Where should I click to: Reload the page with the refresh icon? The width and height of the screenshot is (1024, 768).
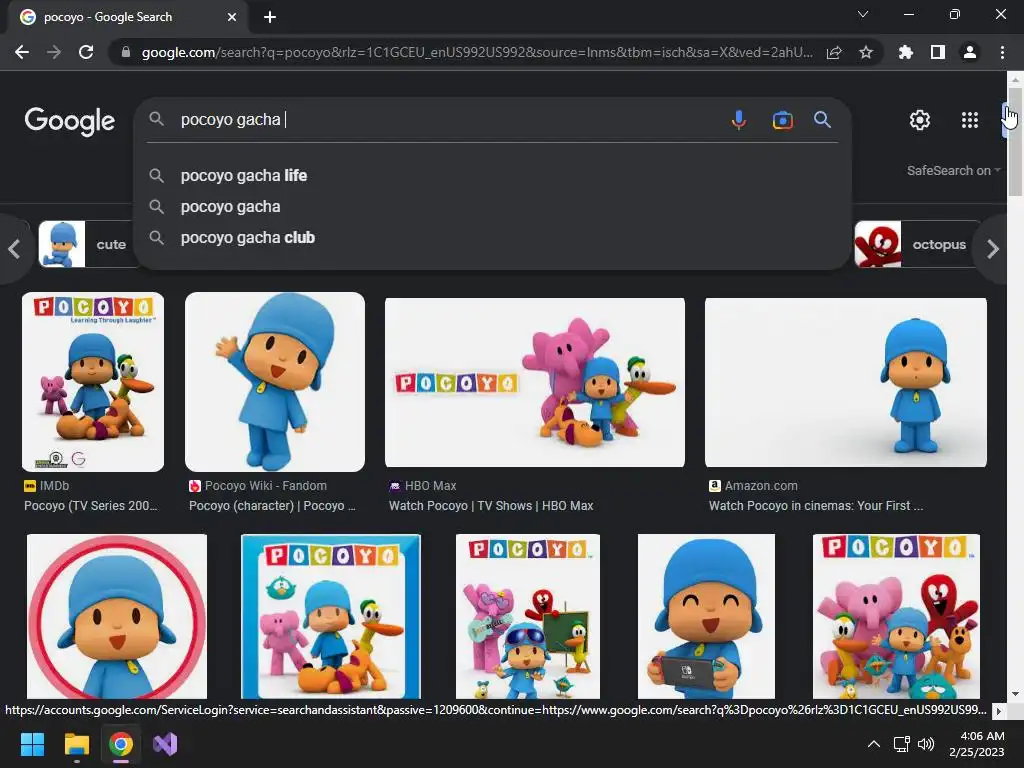pyautogui.click(x=86, y=52)
